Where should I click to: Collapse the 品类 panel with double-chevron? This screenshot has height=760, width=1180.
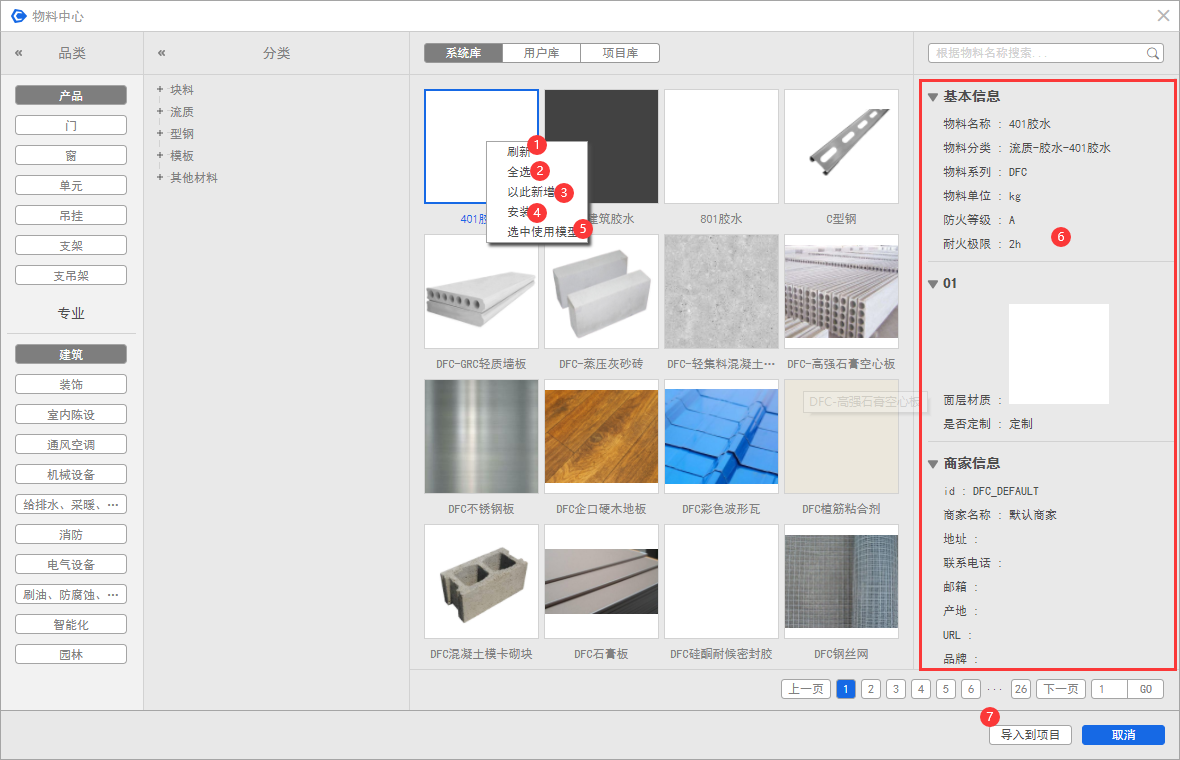point(18,53)
